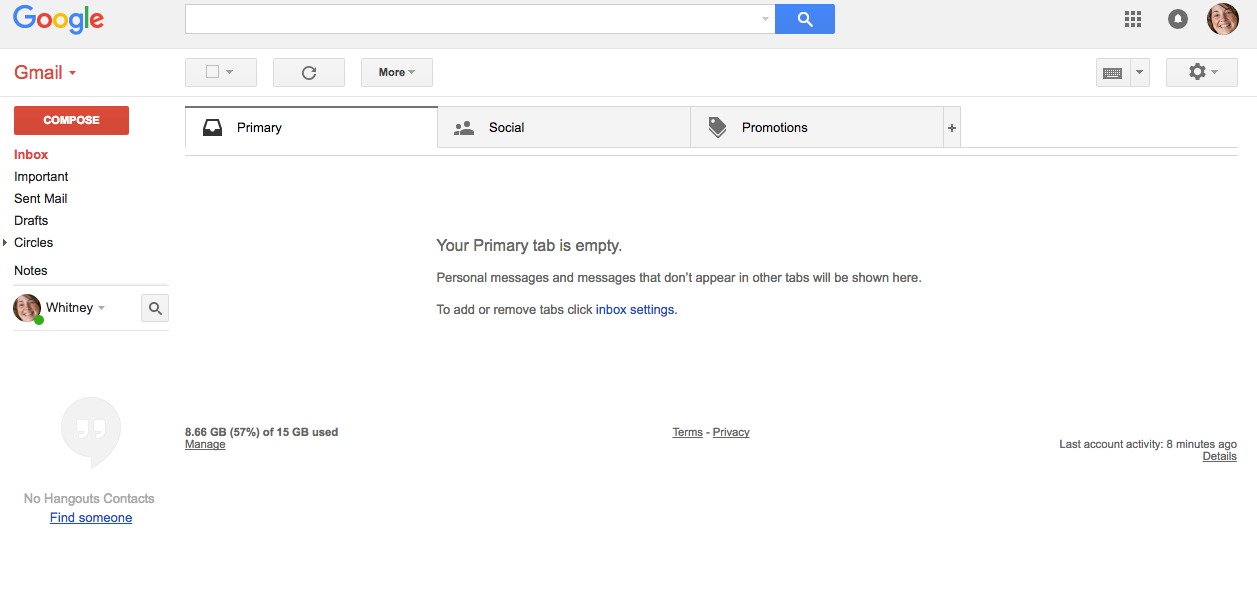Expand the Circles label list

click(x=5, y=243)
